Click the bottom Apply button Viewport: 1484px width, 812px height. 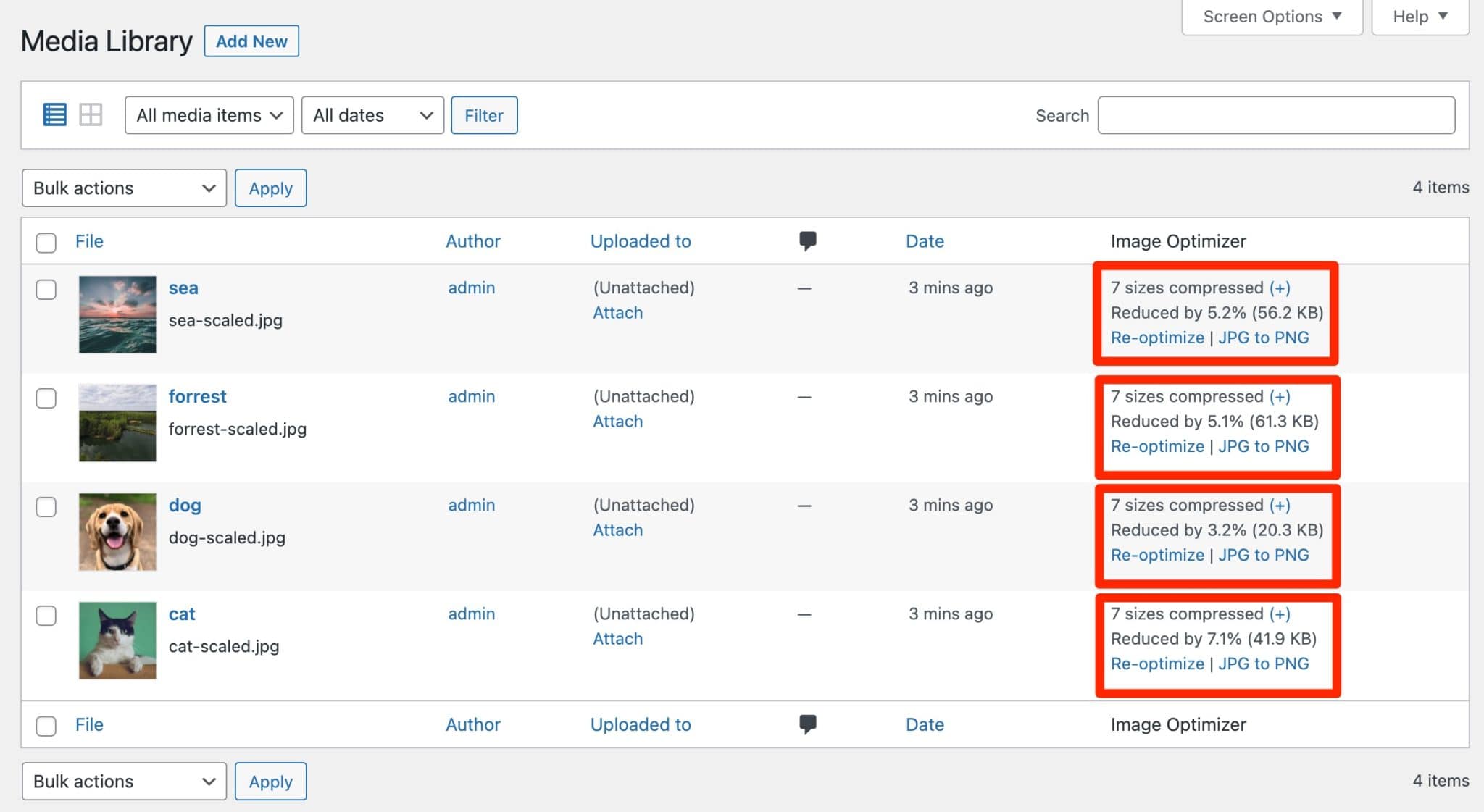(270, 782)
